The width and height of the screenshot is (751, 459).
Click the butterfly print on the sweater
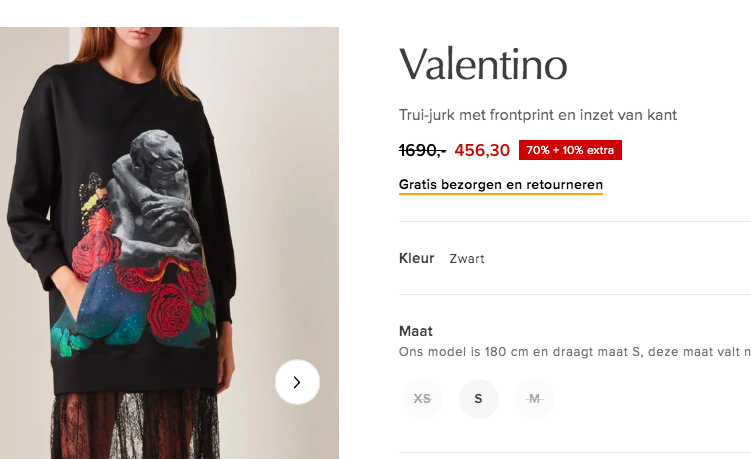pyautogui.click(x=96, y=204)
